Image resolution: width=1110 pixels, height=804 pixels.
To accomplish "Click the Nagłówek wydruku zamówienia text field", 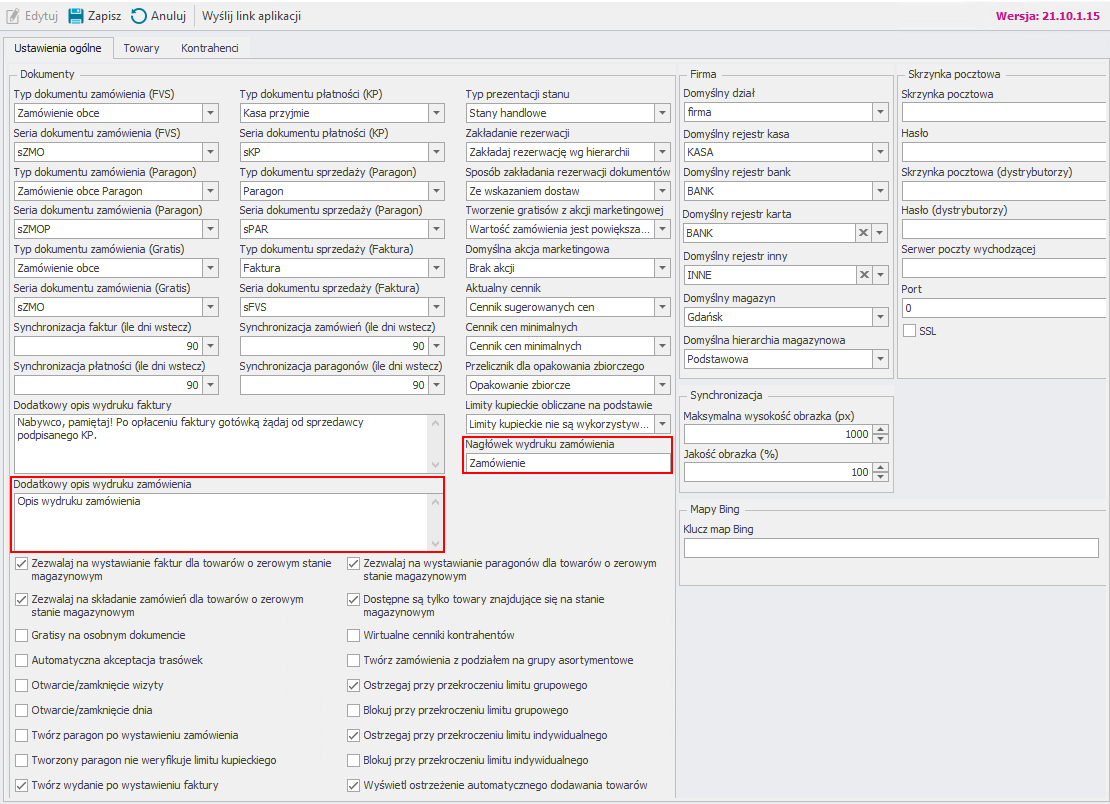I will tap(568, 463).
